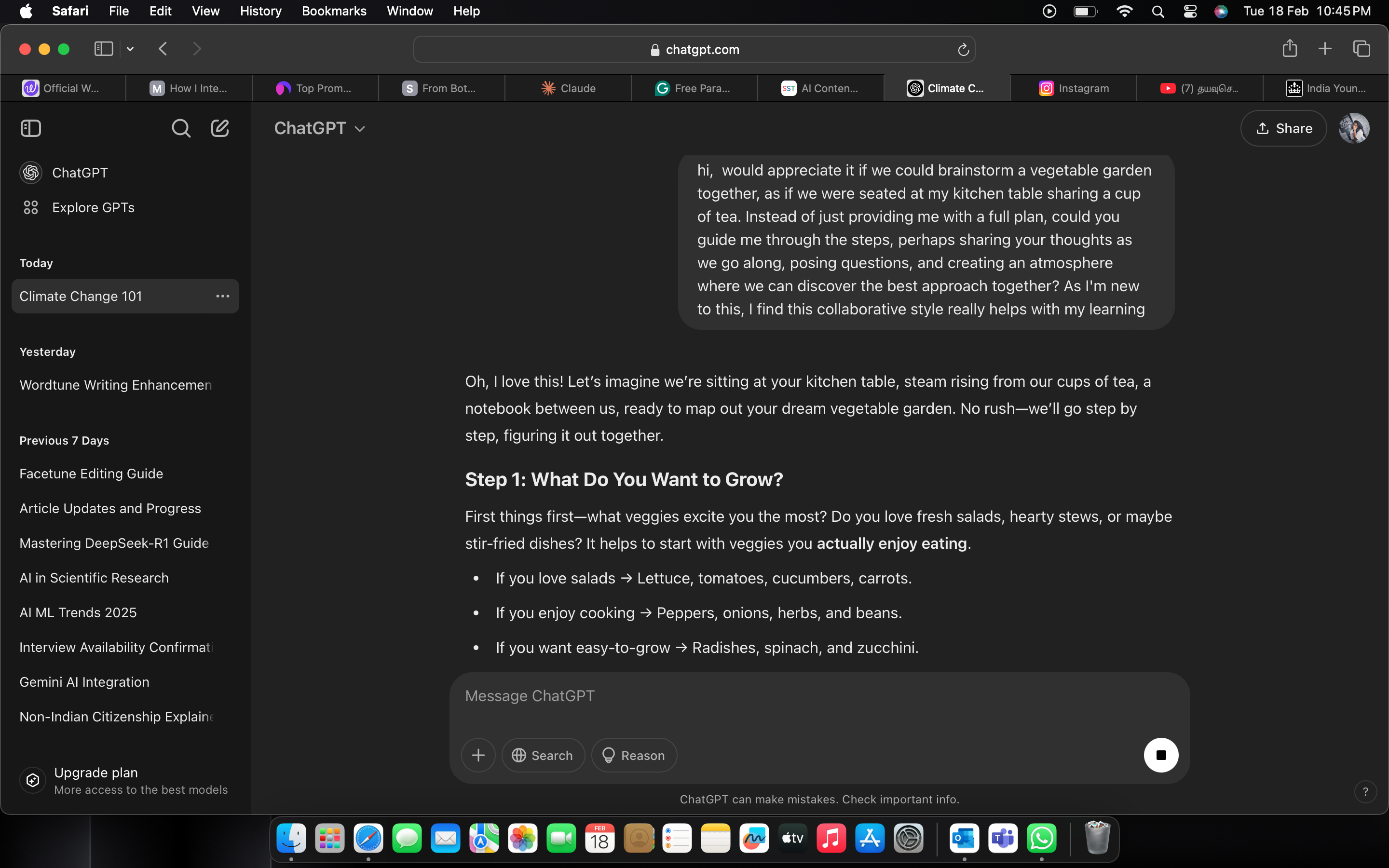The height and width of the screenshot is (868, 1389).
Task: Open the Apple menu
Action: click(x=26, y=11)
